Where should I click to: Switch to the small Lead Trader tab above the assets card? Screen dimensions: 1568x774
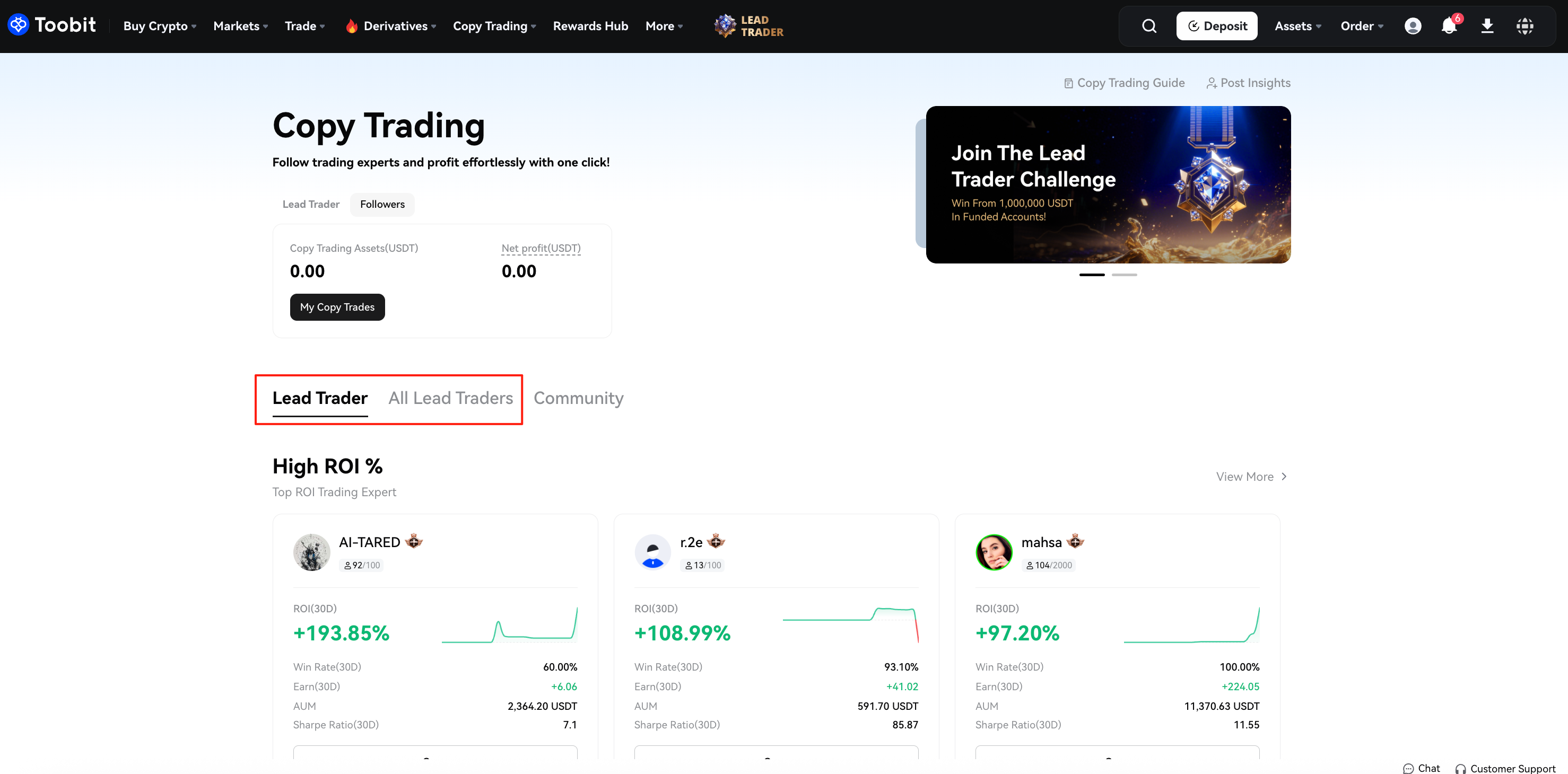[310, 205]
